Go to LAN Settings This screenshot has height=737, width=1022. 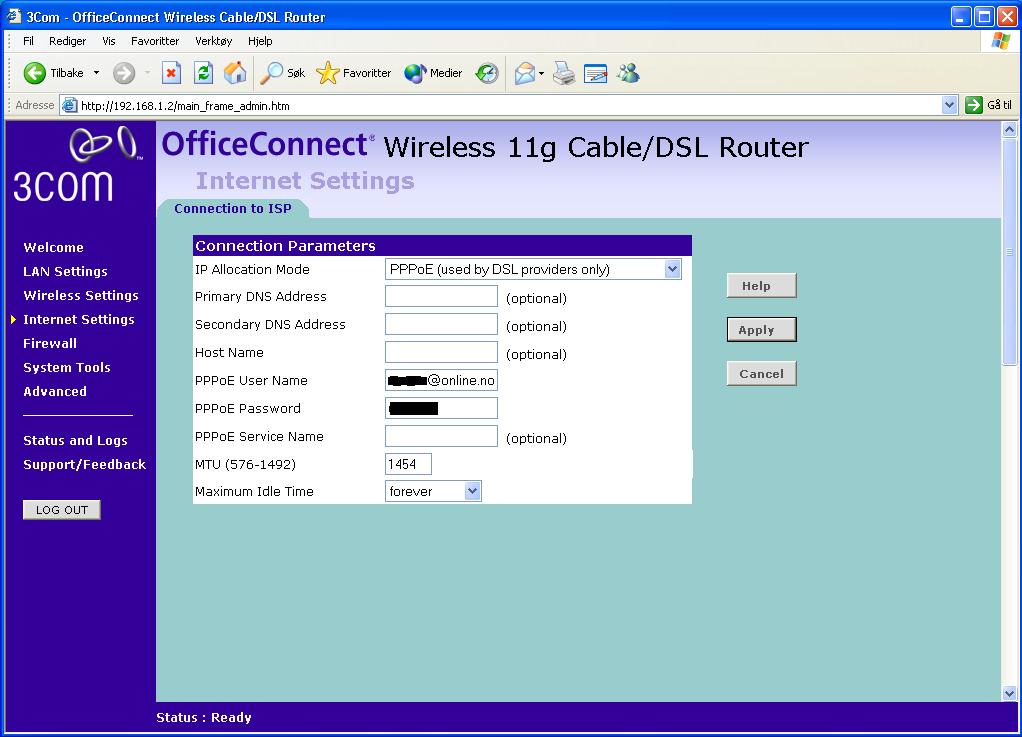[65, 272]
